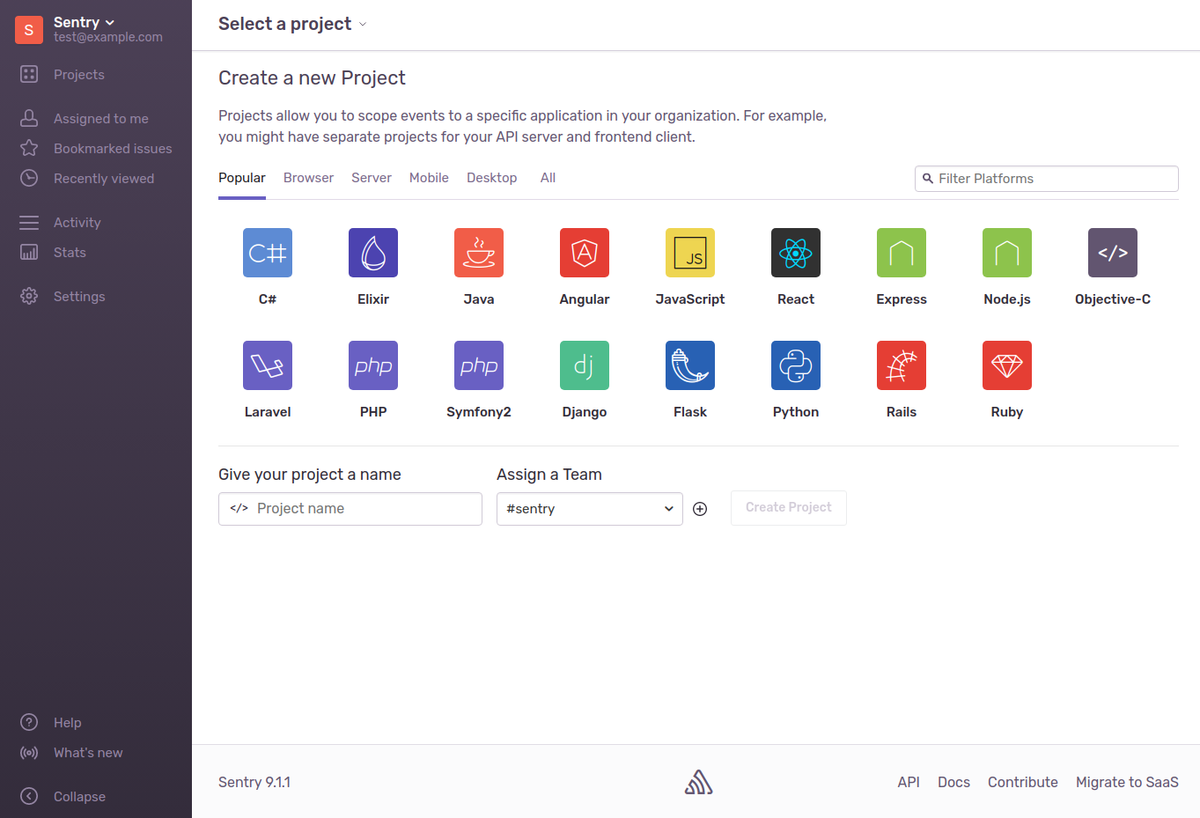Screen dimensions: 1200x818
Task: Click the plus icon to add a team
Action: (x=700, y=508)
